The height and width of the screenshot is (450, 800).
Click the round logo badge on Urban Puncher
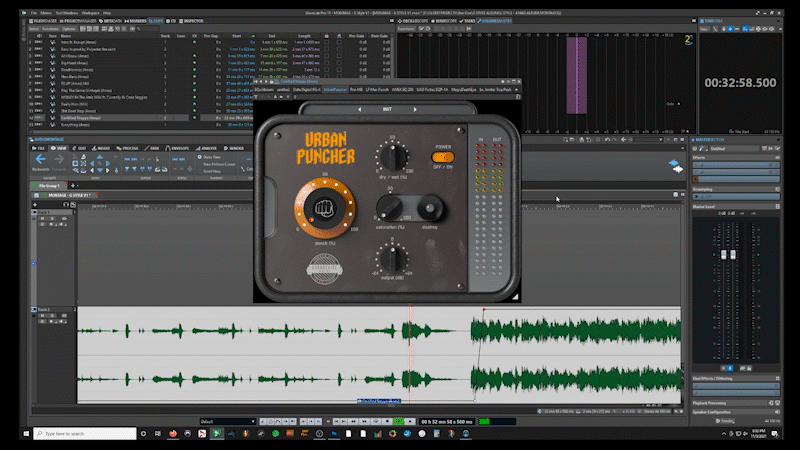[324, 269]
